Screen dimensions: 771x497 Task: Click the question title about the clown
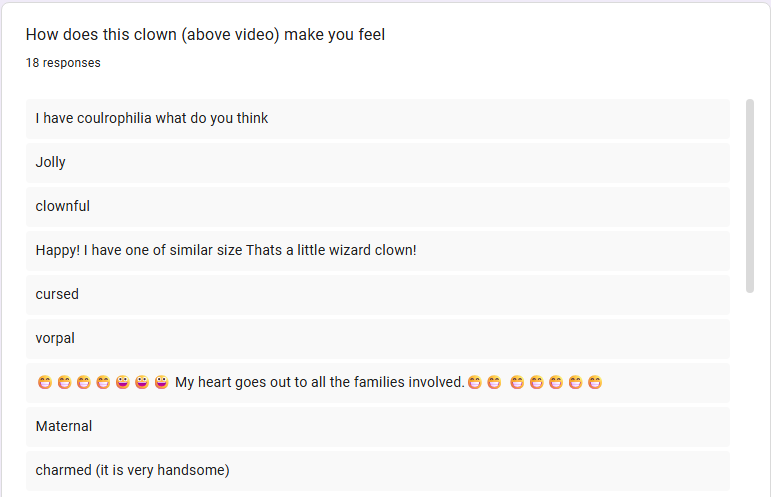[205, 35]
